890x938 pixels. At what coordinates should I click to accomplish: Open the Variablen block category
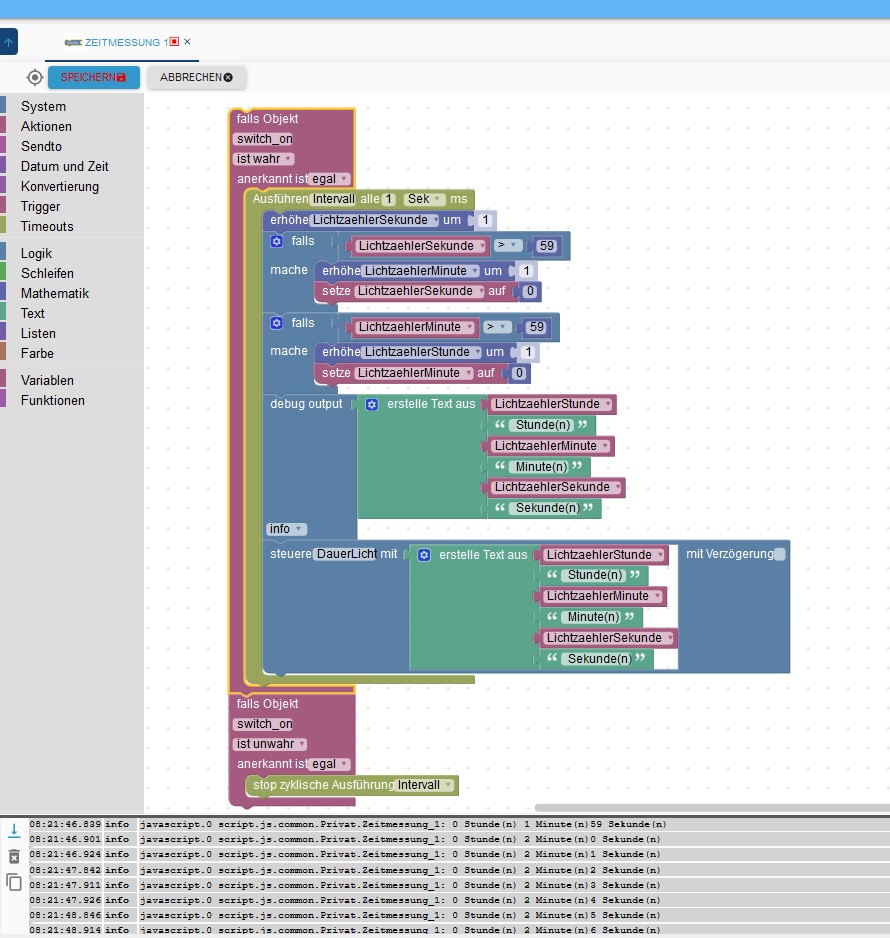coord(47,380)
